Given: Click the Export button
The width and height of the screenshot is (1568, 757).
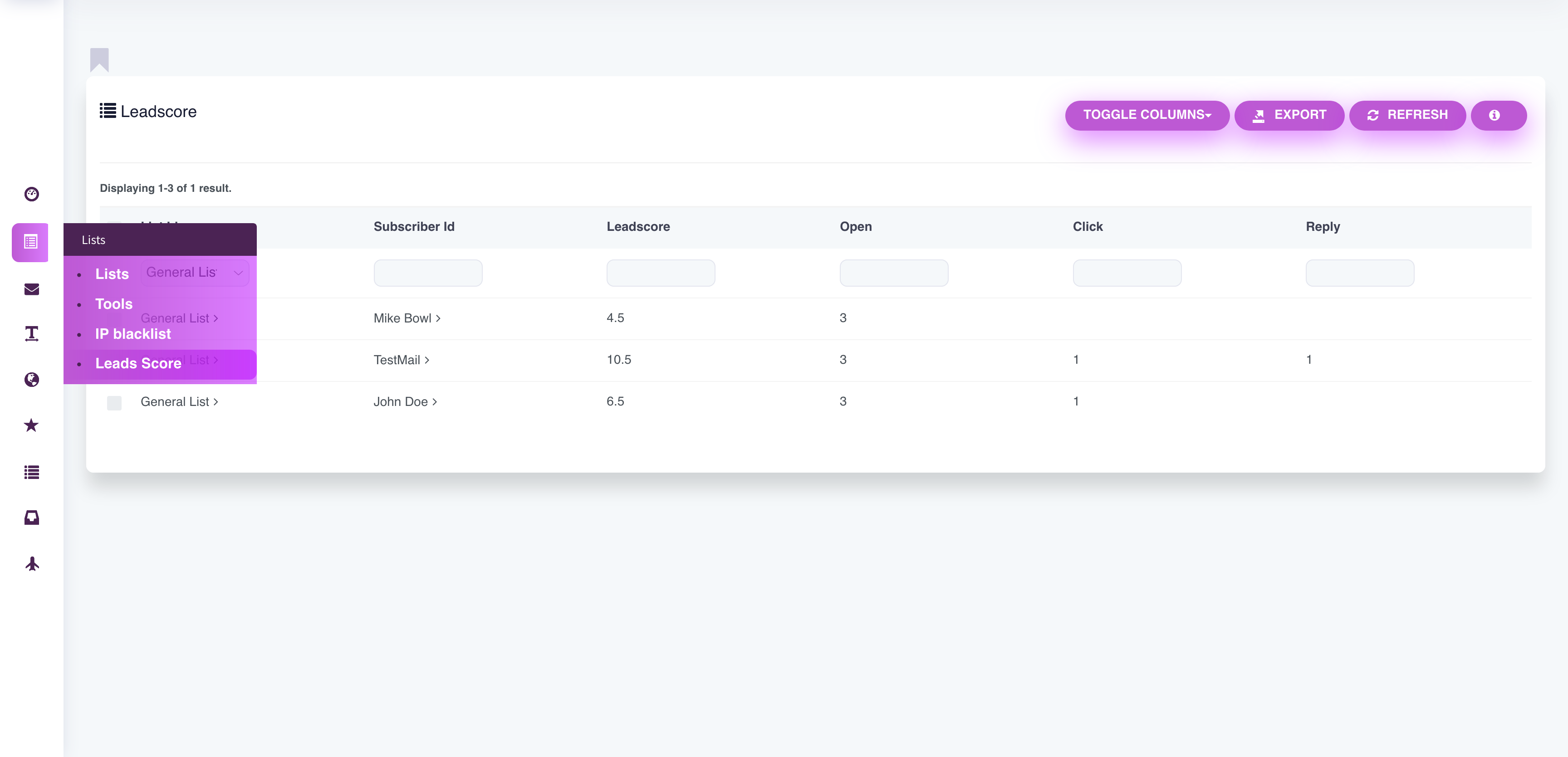Looking at the screenshot, I should pyautogui.click(x=1289, y=115).
